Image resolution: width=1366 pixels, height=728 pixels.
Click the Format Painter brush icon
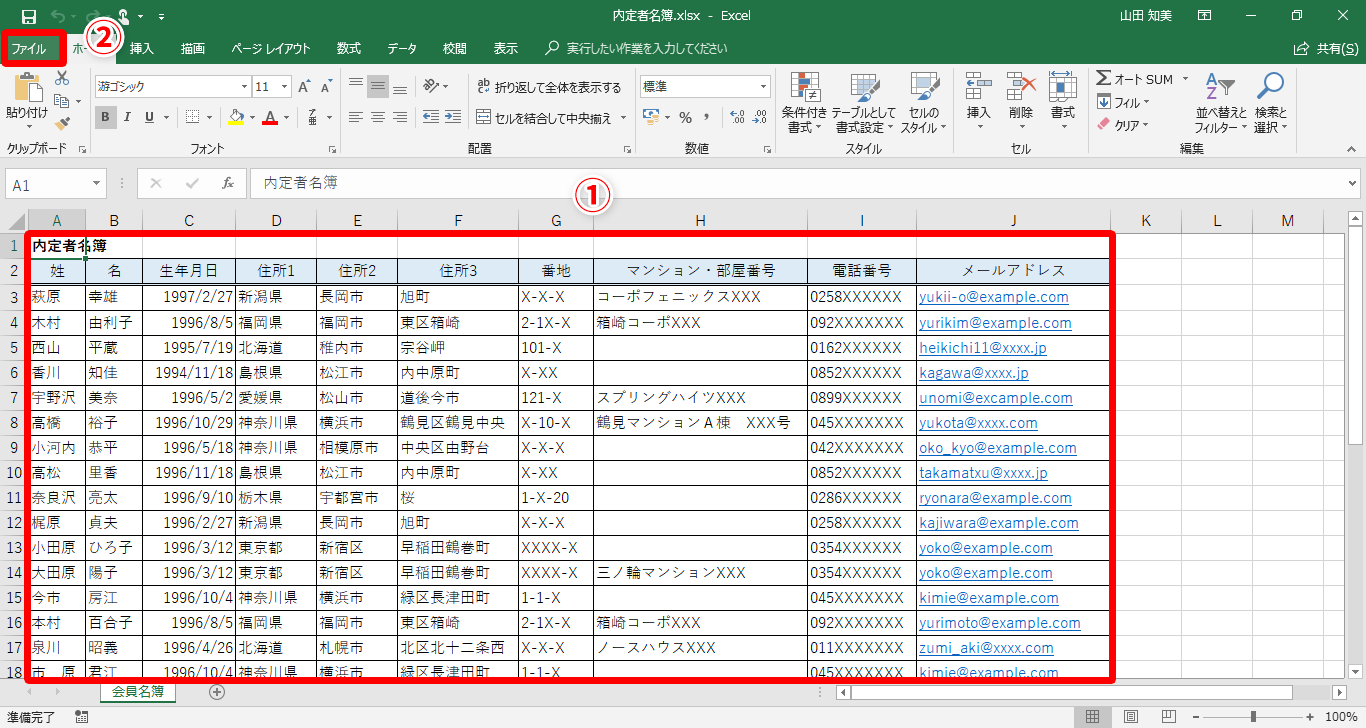pos(62,123)
